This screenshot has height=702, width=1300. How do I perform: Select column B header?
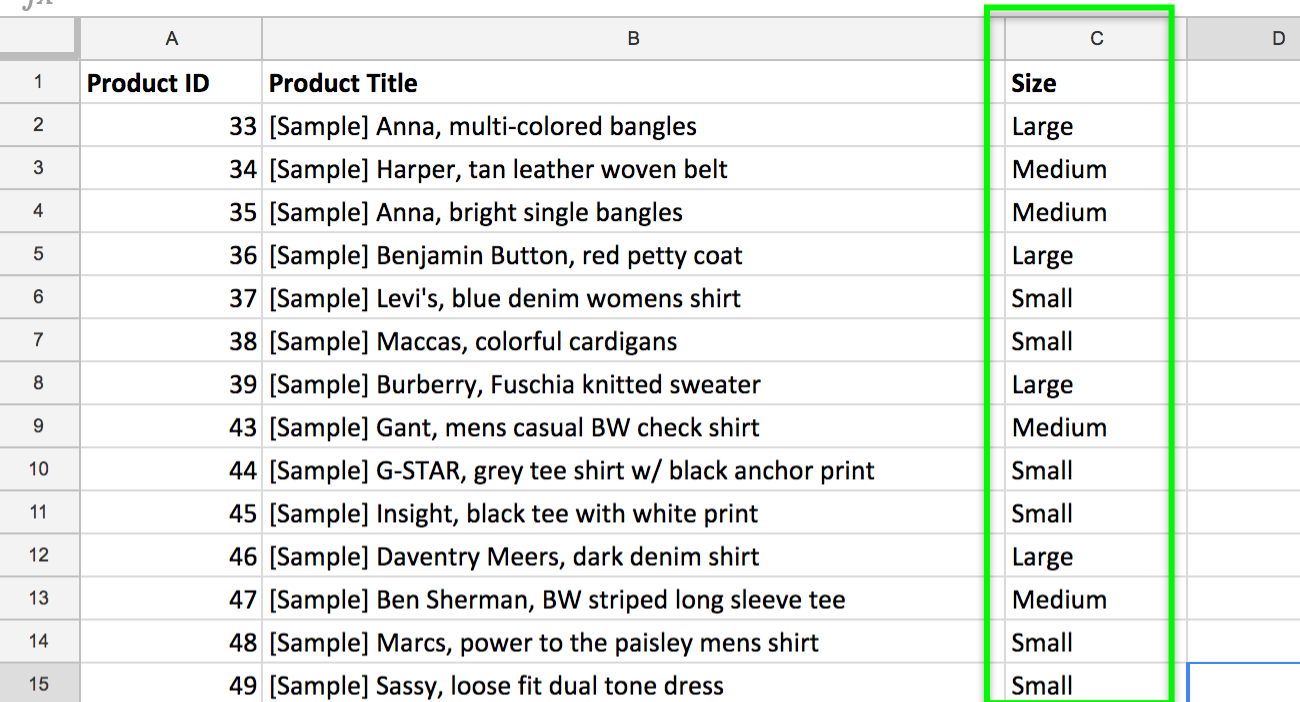pos(633,39)
